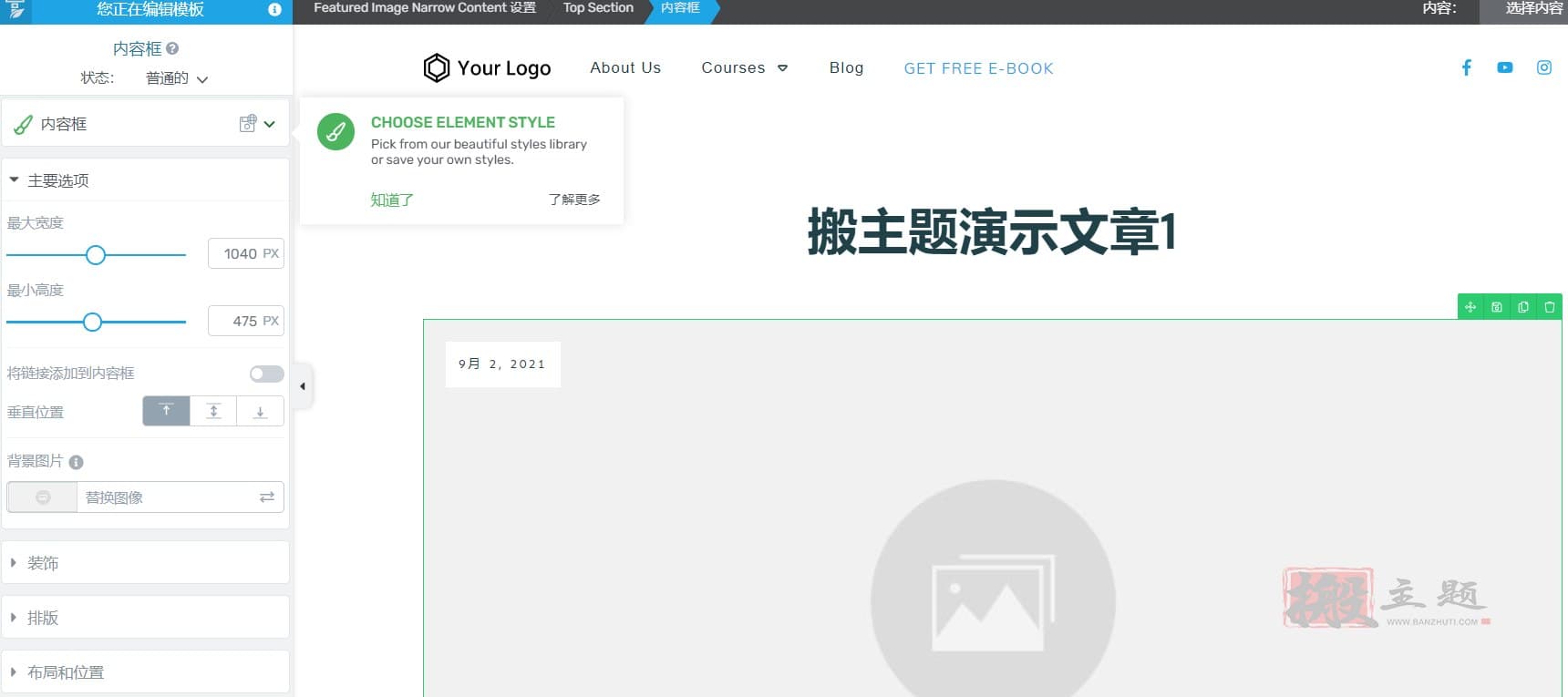Change the PX unit for 最小高度
The height and width of the screenshot is (697, 1568).
(x=271, y=322)
